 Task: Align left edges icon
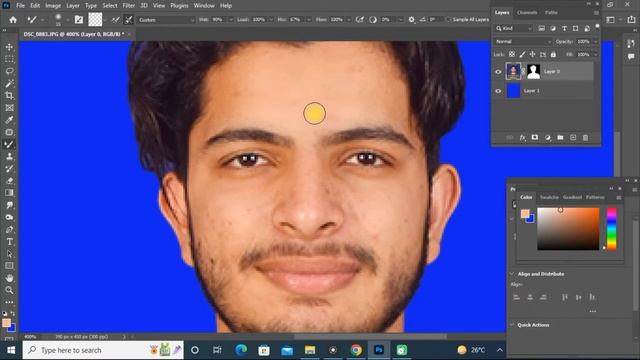[517, 297]
